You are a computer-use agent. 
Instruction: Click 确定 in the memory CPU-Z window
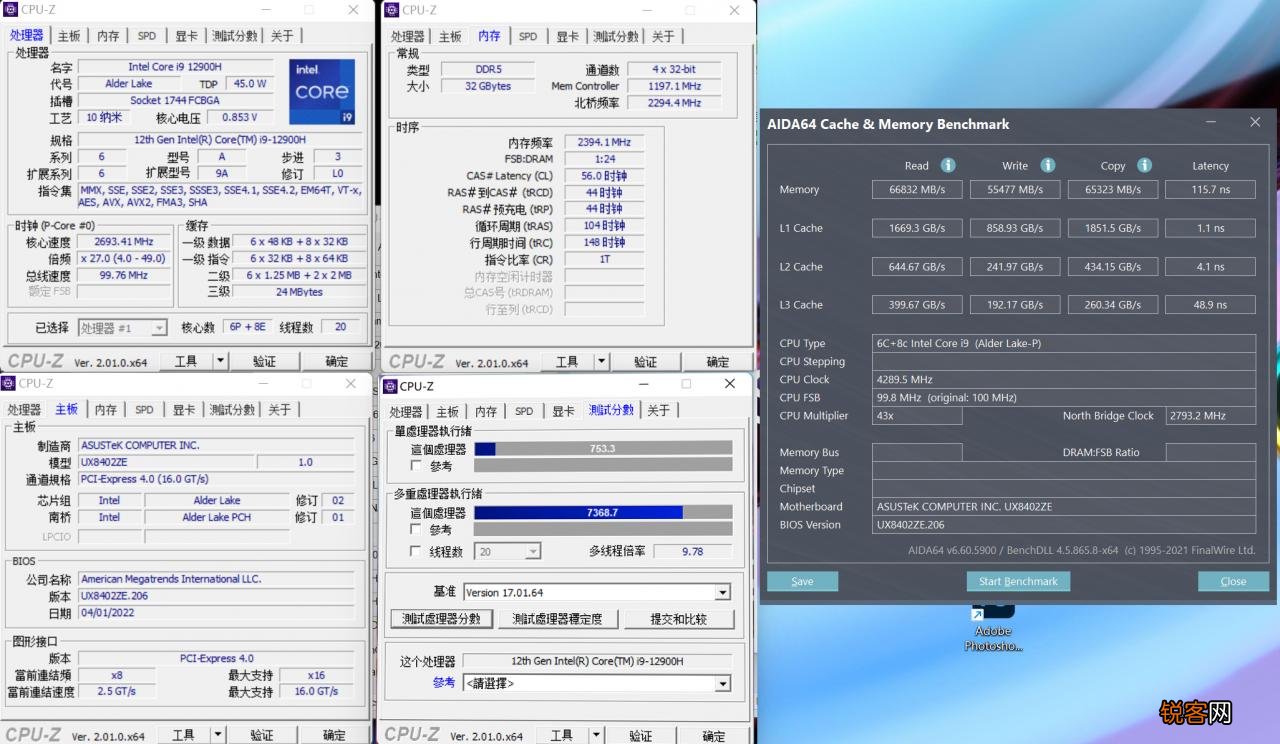[x=718, y=362]
